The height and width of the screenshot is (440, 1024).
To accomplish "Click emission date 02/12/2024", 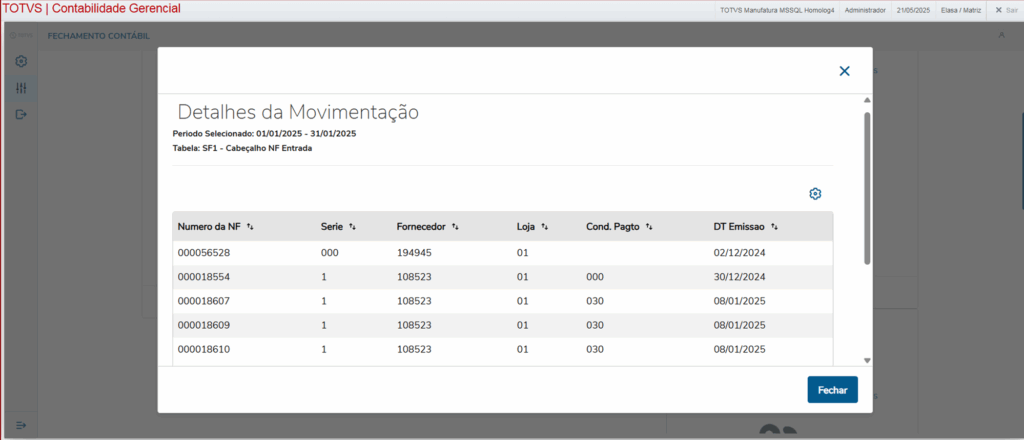I will click(x=739, y=253).
